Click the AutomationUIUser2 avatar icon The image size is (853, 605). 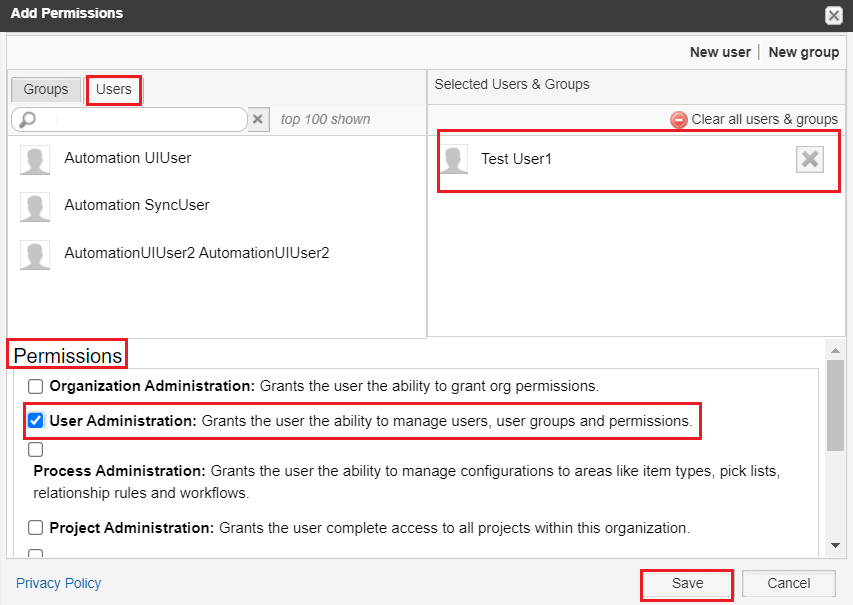point(35,255)
